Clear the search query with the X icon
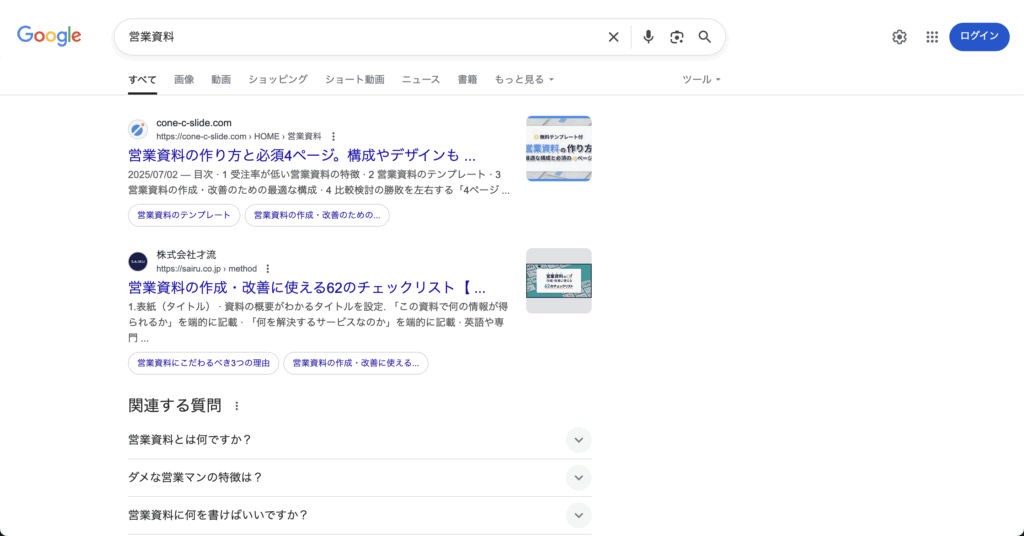Viewport: 1024px width, 536px height. pyautogui.click(x=613, y=37)
